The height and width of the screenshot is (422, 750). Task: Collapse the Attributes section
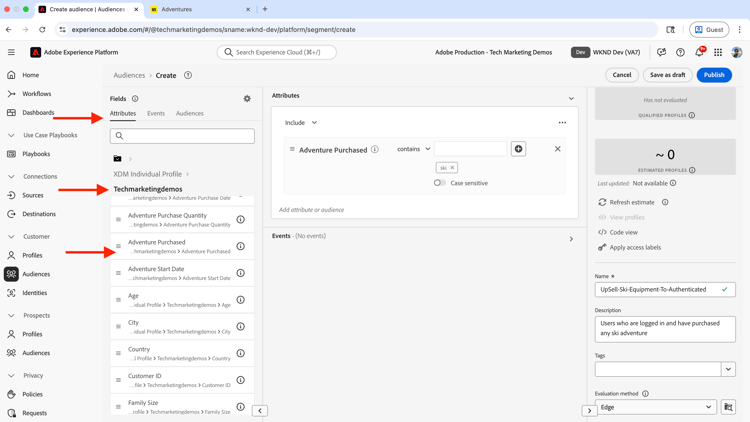pos(571,98)
